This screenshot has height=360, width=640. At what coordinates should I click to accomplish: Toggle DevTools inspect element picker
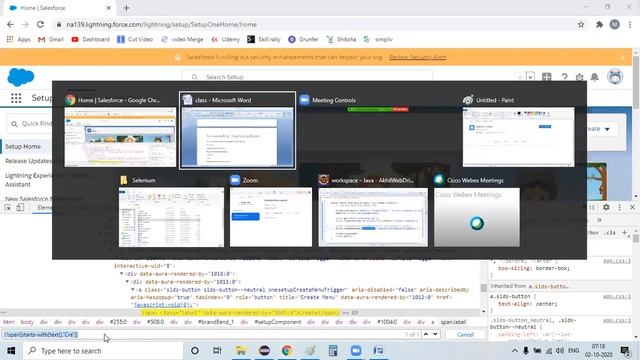tap(8, 207)
